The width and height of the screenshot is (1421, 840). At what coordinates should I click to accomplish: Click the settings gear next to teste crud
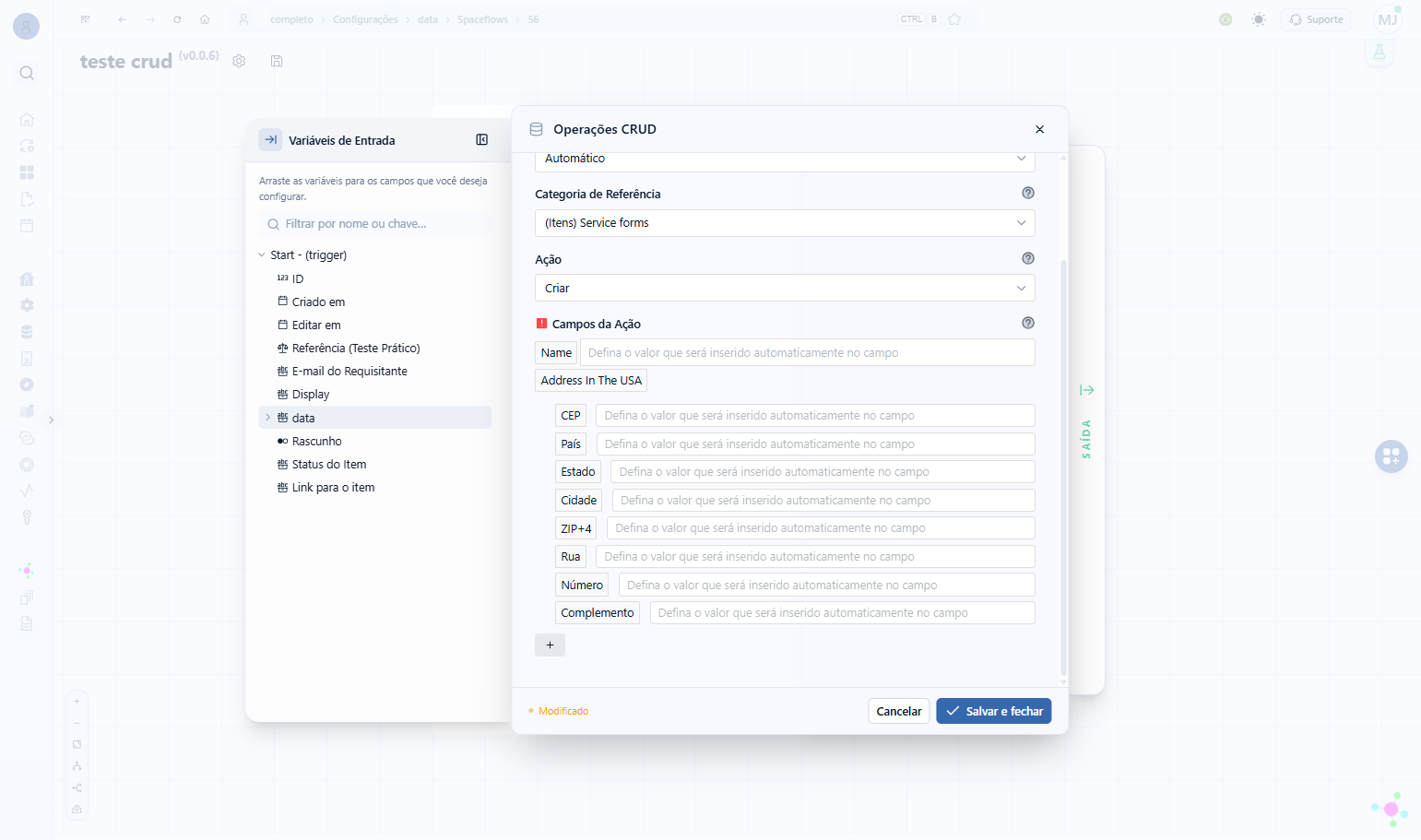pos(239,61)
